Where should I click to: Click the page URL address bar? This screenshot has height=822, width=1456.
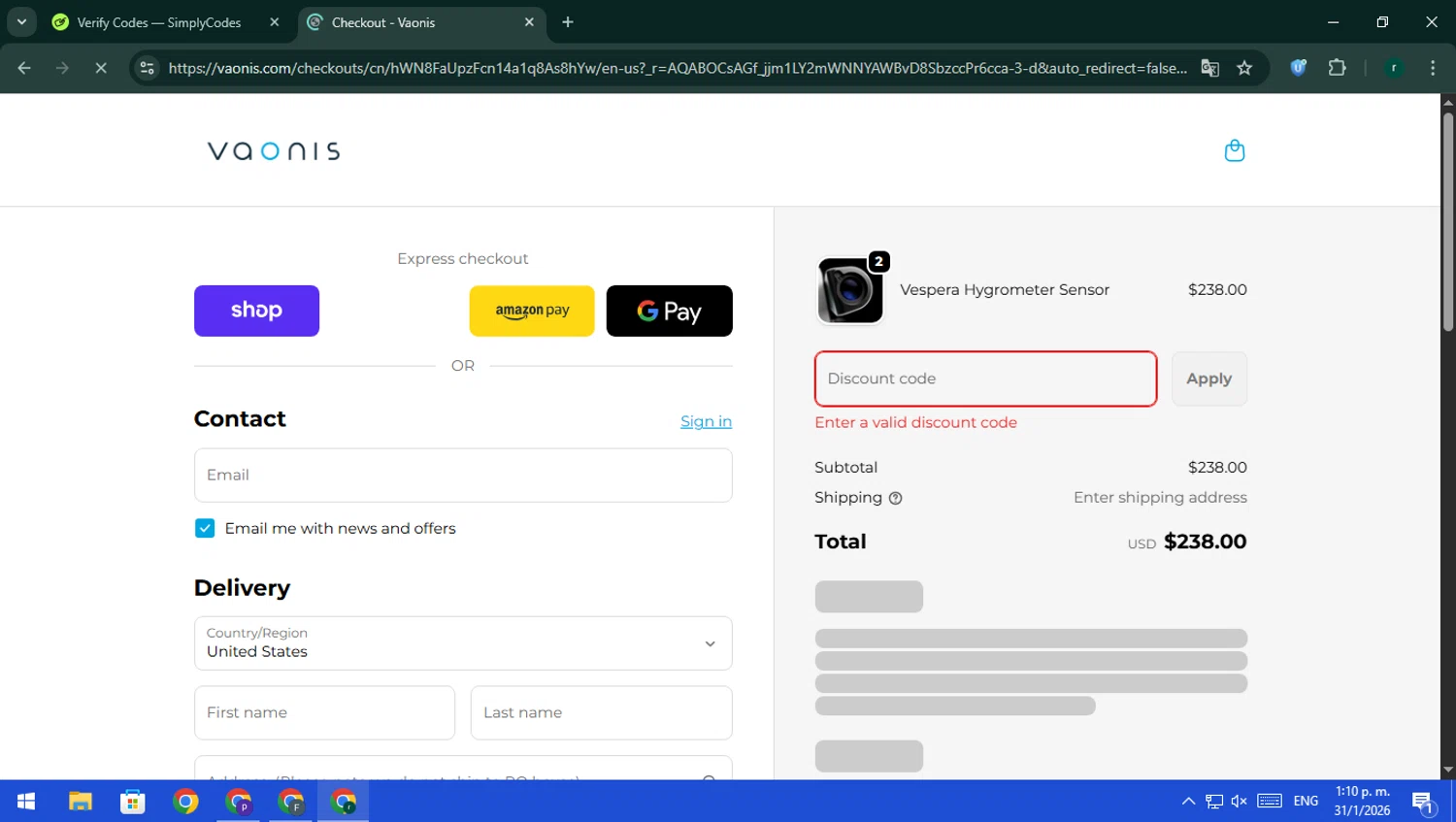[677, 68]
